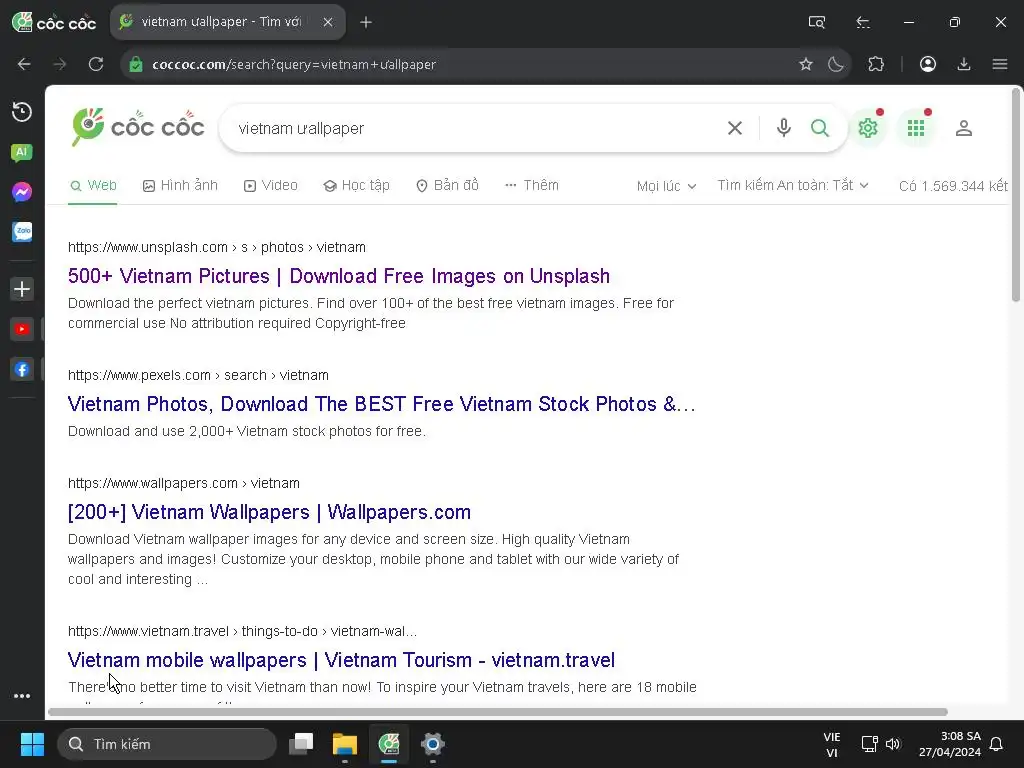Open the Unsplash Vietnam Pictures result
1024x768 pixels.
338,276
